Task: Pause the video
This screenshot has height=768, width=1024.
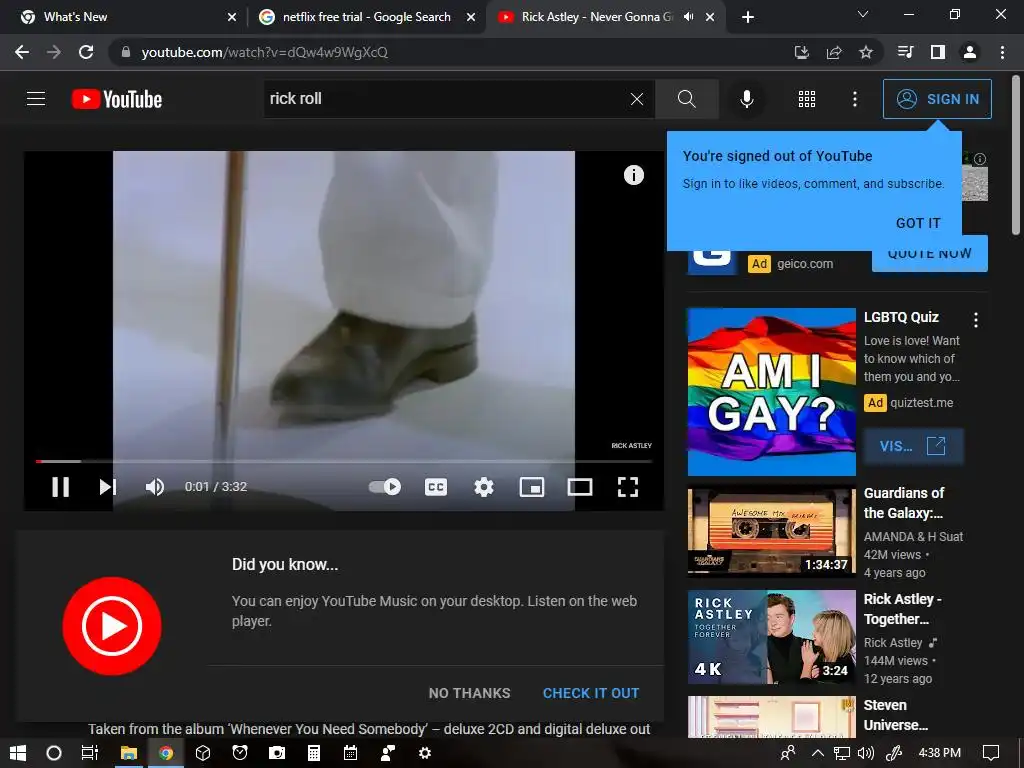Action: pos(60,487)
